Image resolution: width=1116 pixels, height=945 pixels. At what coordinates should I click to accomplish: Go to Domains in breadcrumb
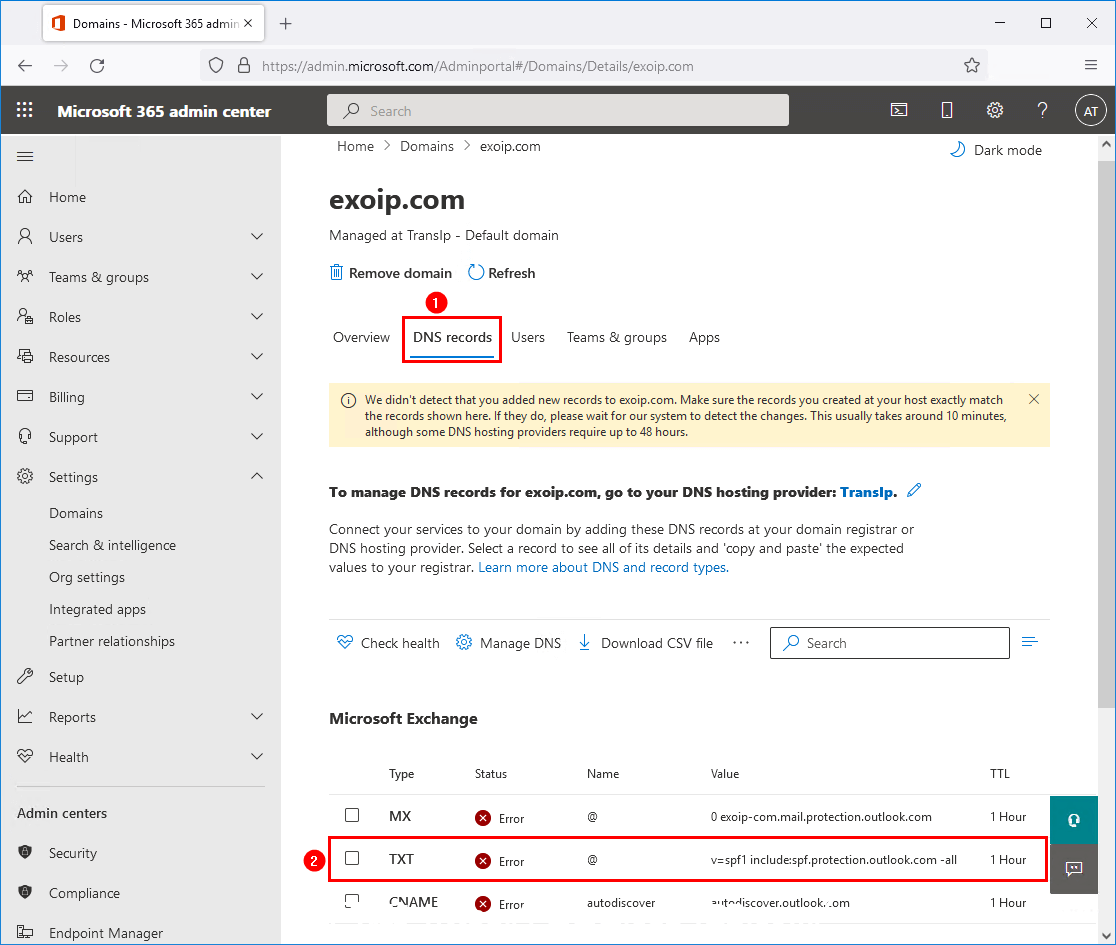tap(426, 146)
